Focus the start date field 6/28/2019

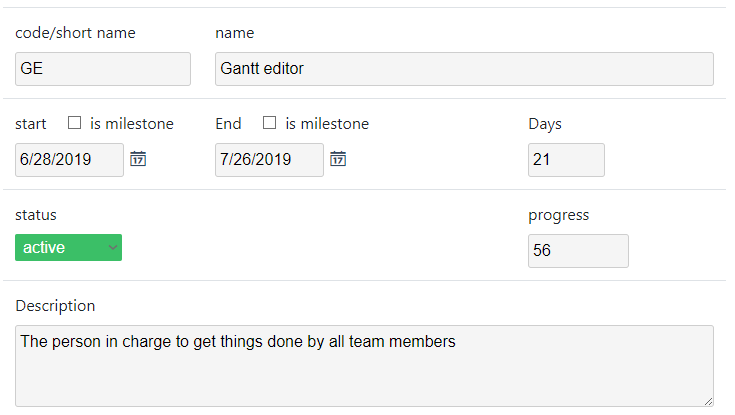tap(69, 160)
